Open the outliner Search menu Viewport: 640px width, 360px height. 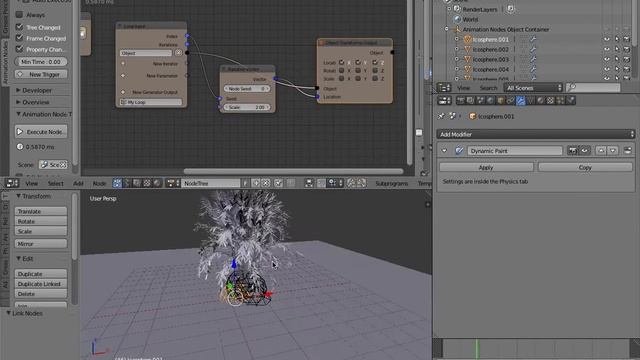coord(489,88)
